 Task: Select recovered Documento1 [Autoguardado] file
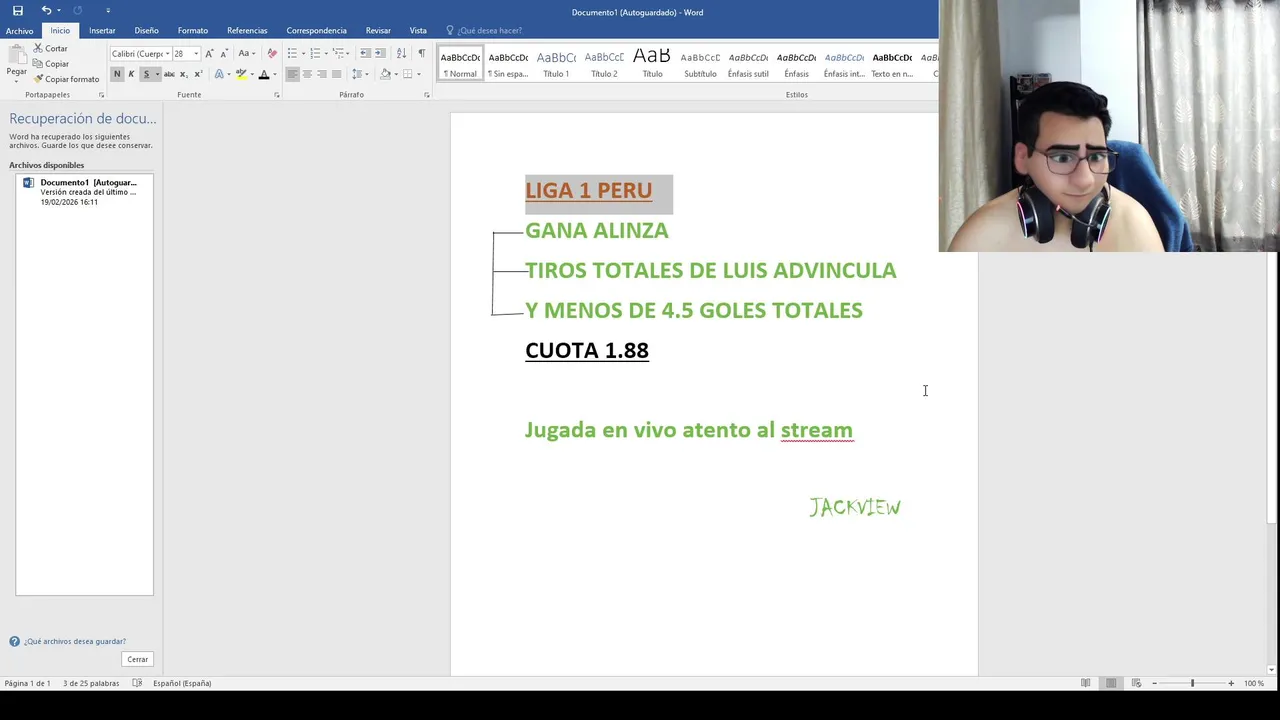click(x=84, y=192)
